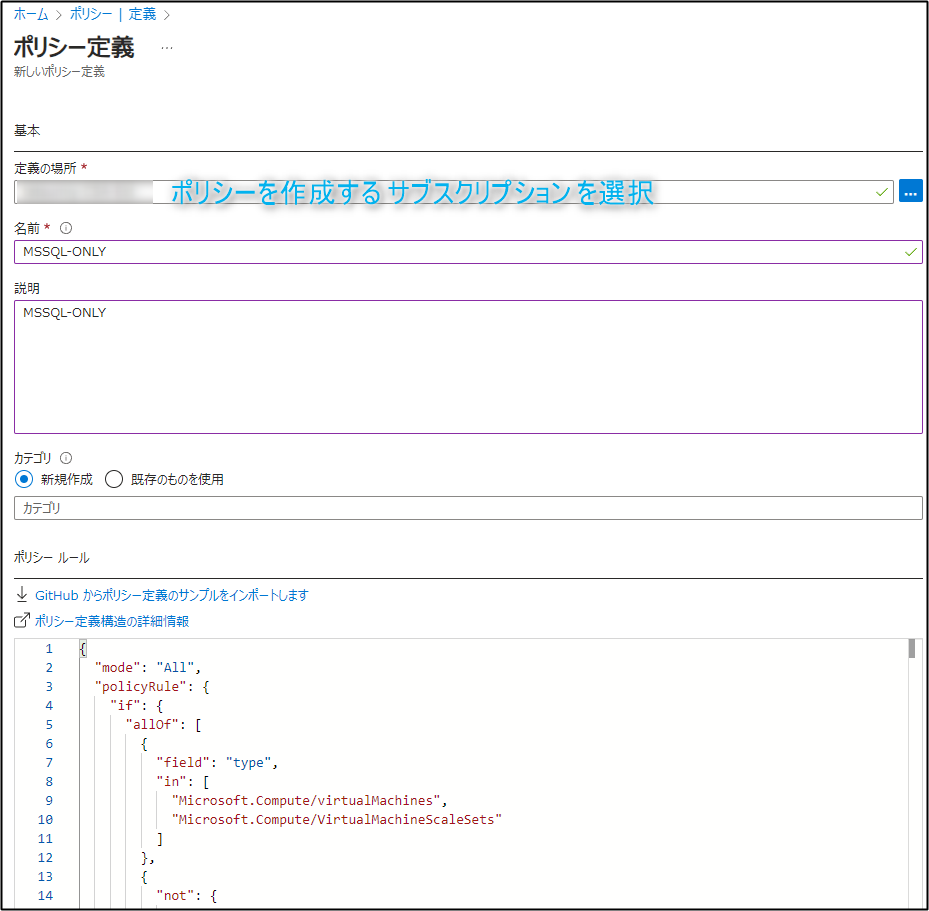Click the "in": [ line in the editor

pos(182,781)
